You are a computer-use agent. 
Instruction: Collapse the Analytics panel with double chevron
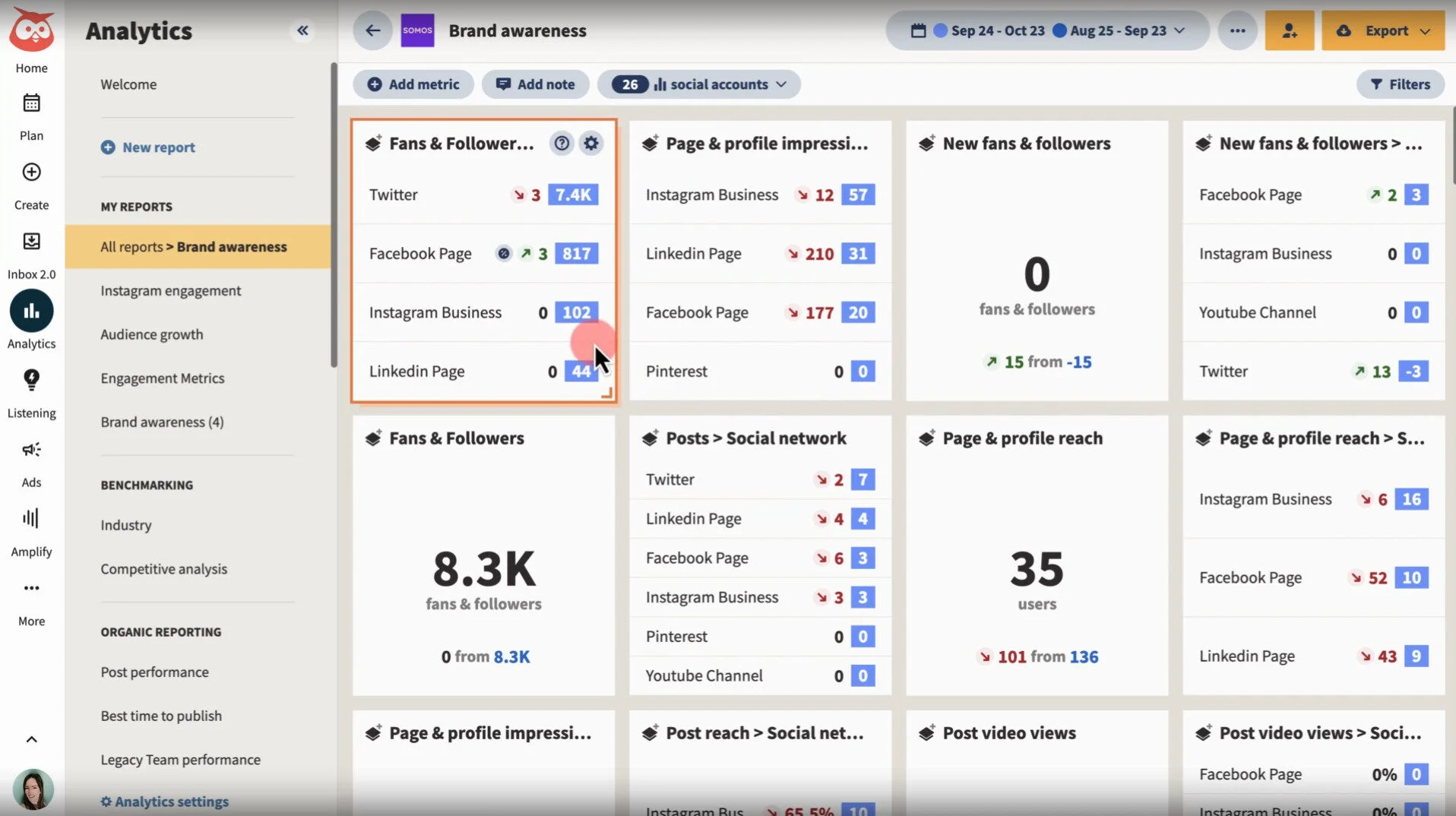point(302,30)
